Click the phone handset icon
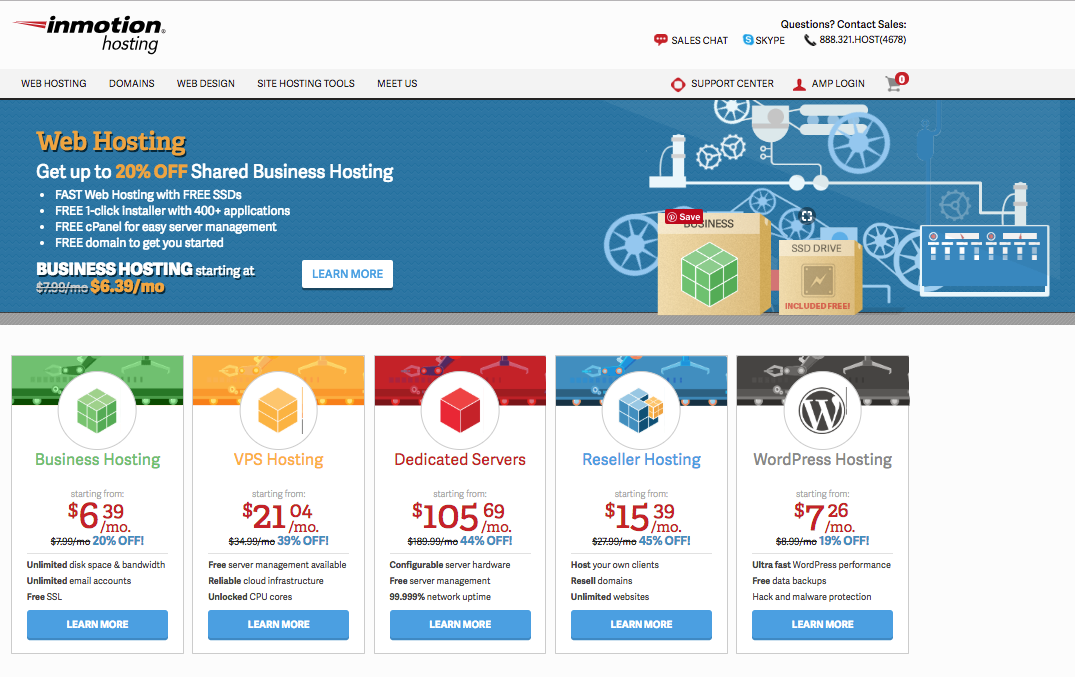The width and height of the screenshot is (1075, 677). point(810,40)
